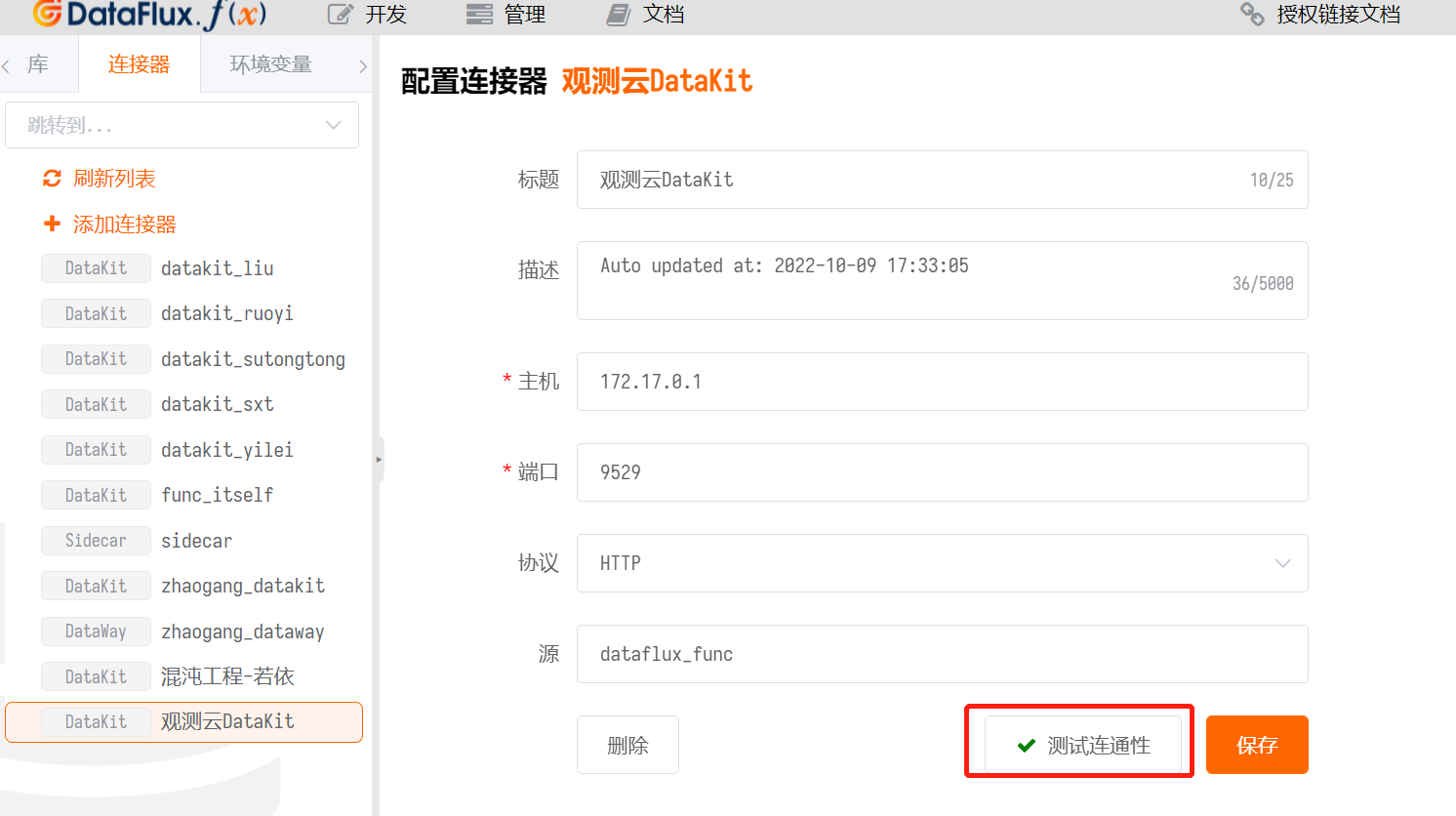The height and width of the screenshot is (816, 1456).
Task: Click the 删除 button
Action: tap(627, 746)
